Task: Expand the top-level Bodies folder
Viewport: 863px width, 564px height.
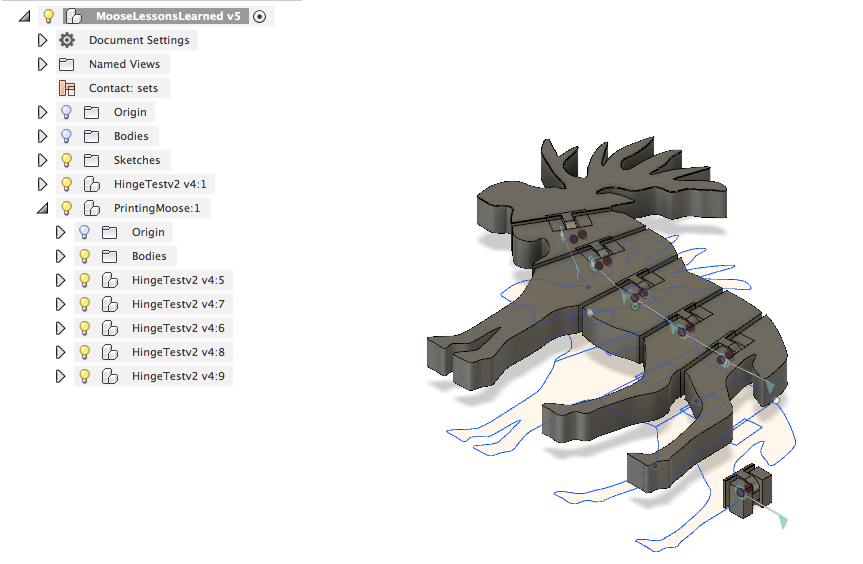Action: tap(42, 136)
